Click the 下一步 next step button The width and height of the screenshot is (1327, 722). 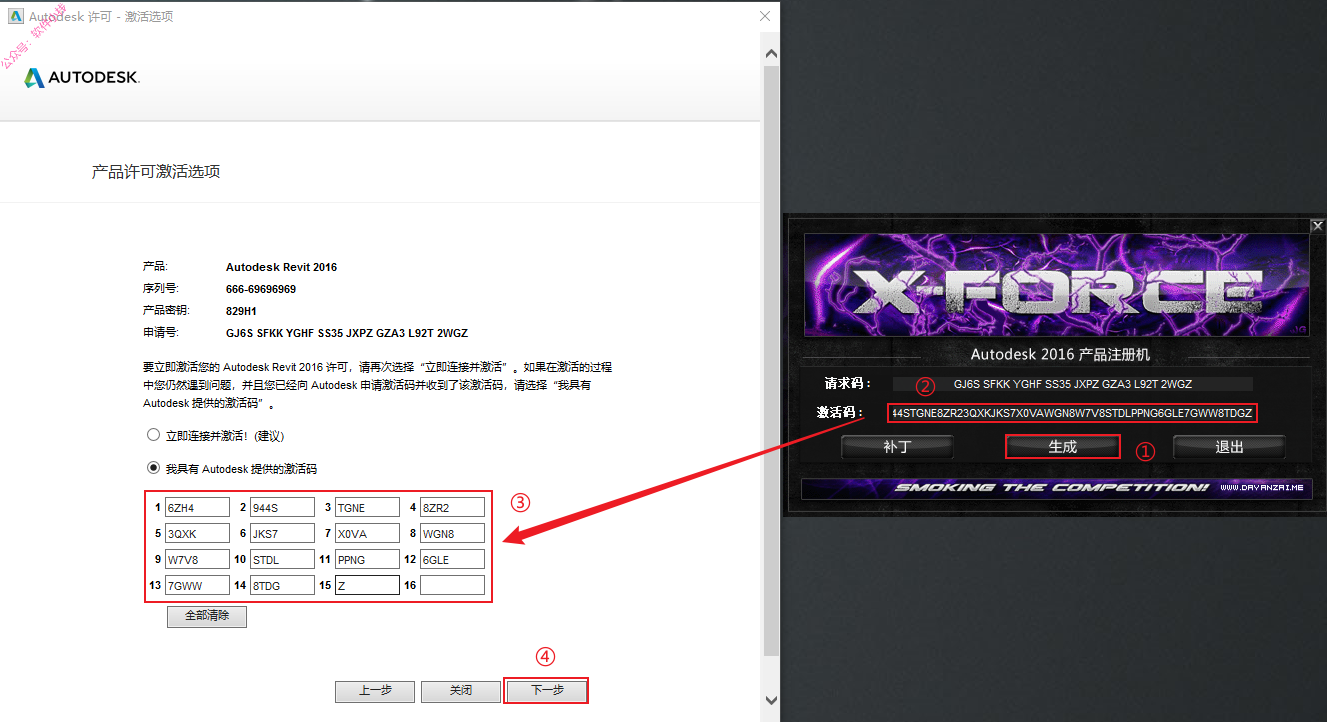[x=546, y=691]
